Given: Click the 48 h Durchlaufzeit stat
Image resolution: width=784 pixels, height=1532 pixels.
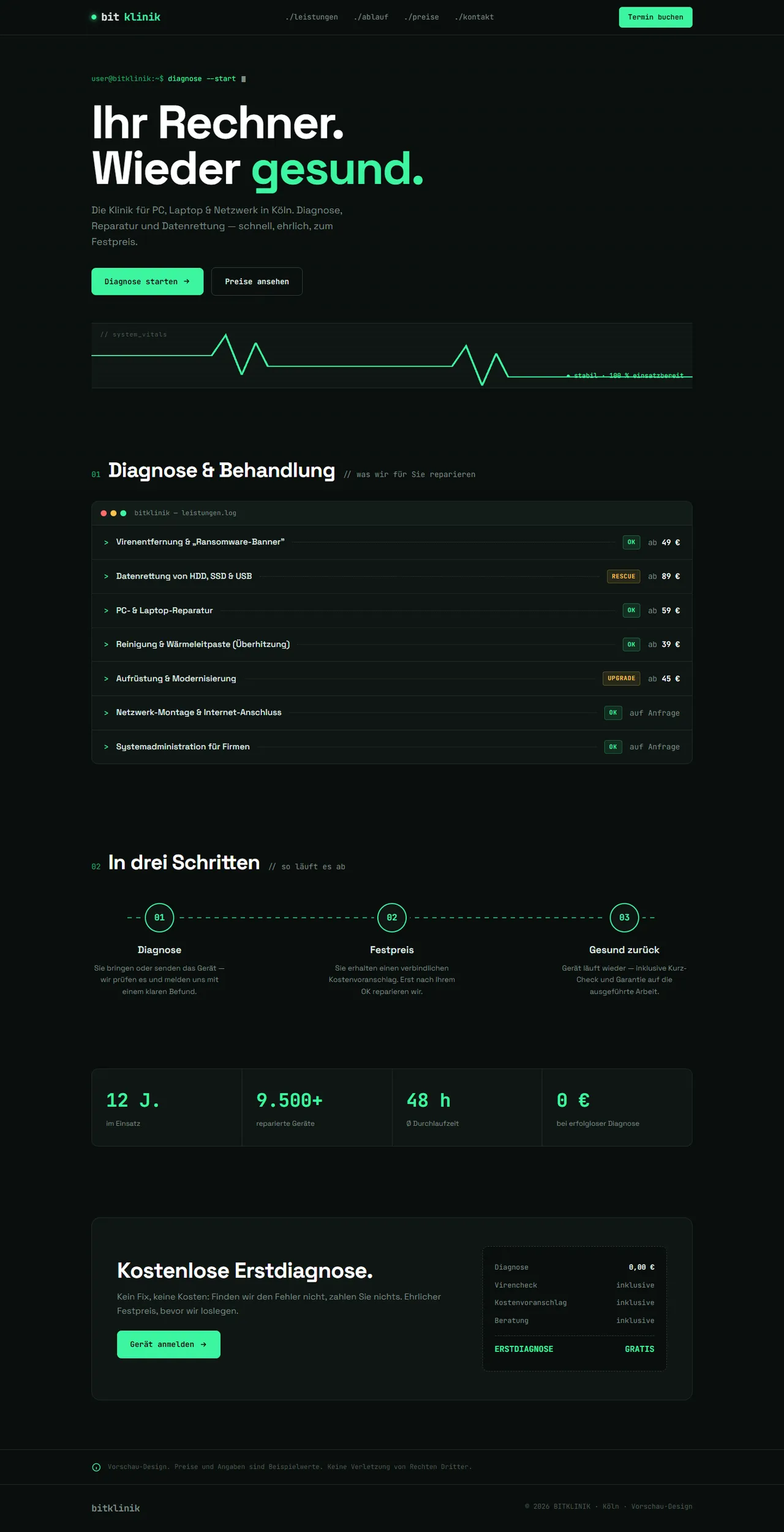Looking at the screenshot, I should point(467,1107).
